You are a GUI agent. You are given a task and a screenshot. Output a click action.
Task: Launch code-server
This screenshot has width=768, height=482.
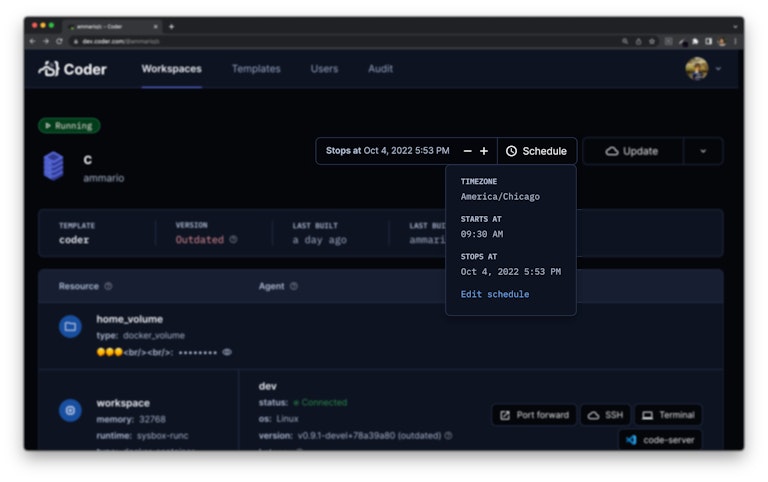pyautogui.click(x=660, y=440)
